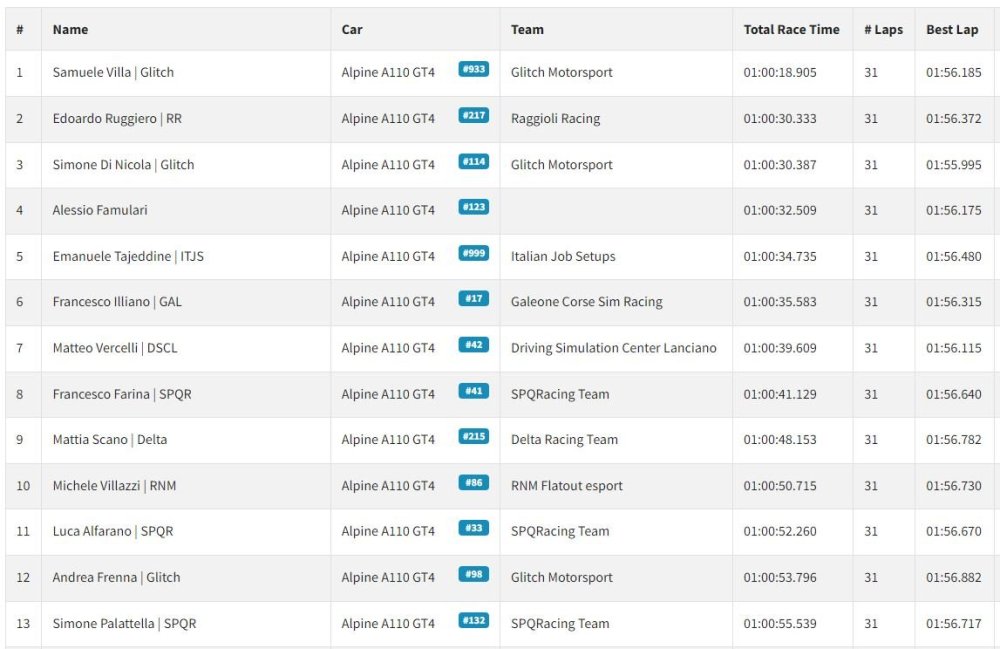Click the Delta Racing Team cell
Viewport: 1000px width, 649px height.
coord(564,439)
